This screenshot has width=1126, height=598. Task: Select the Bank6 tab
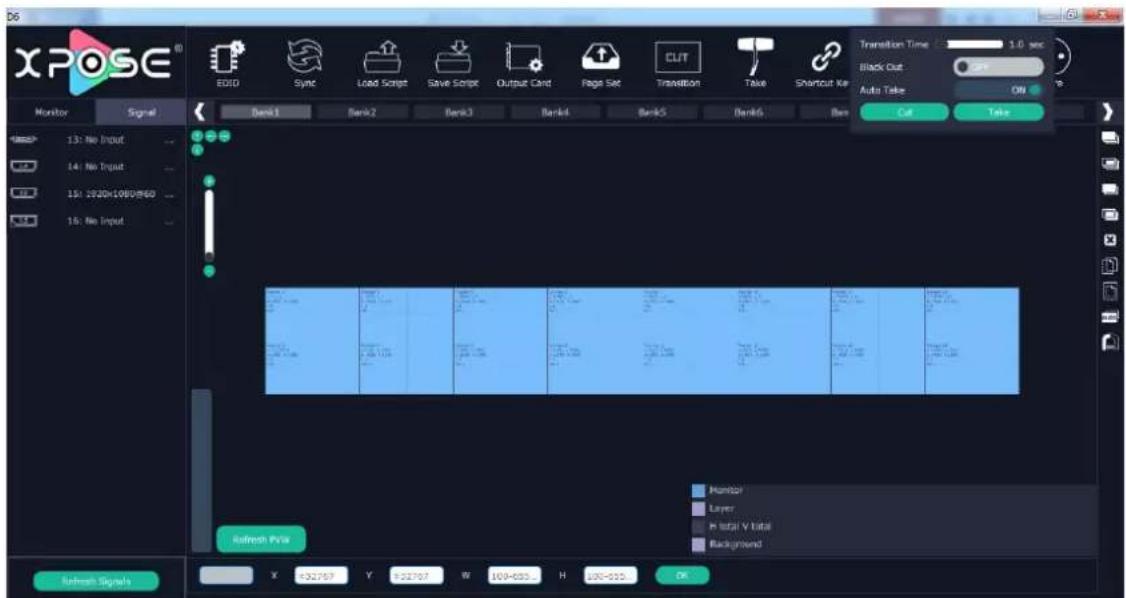click(x=748, y=112)
